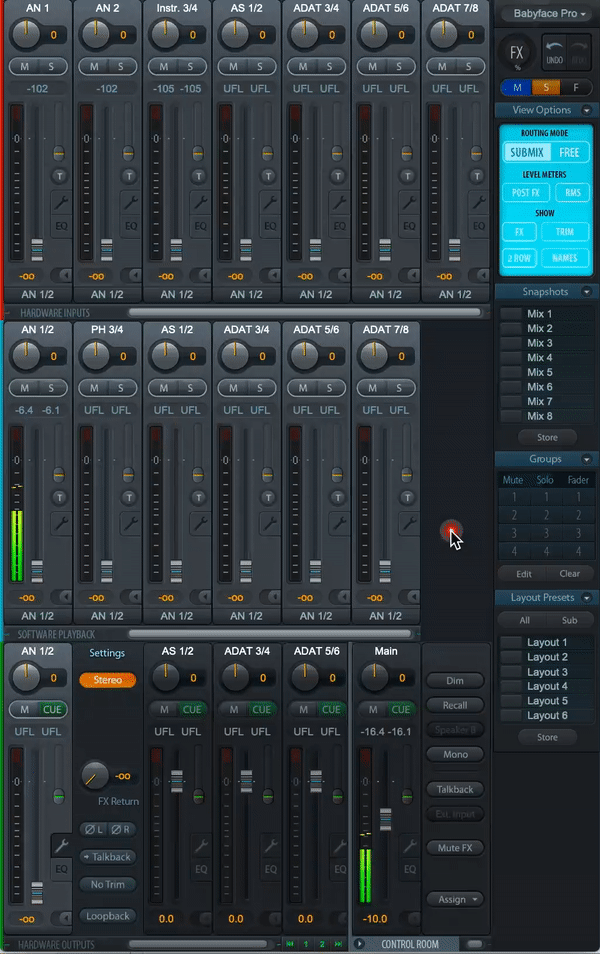Open wrench settings on PH 3/4 playback
Image resolution: width=600 pixels, height=954 pixels.
click(129, 521)
